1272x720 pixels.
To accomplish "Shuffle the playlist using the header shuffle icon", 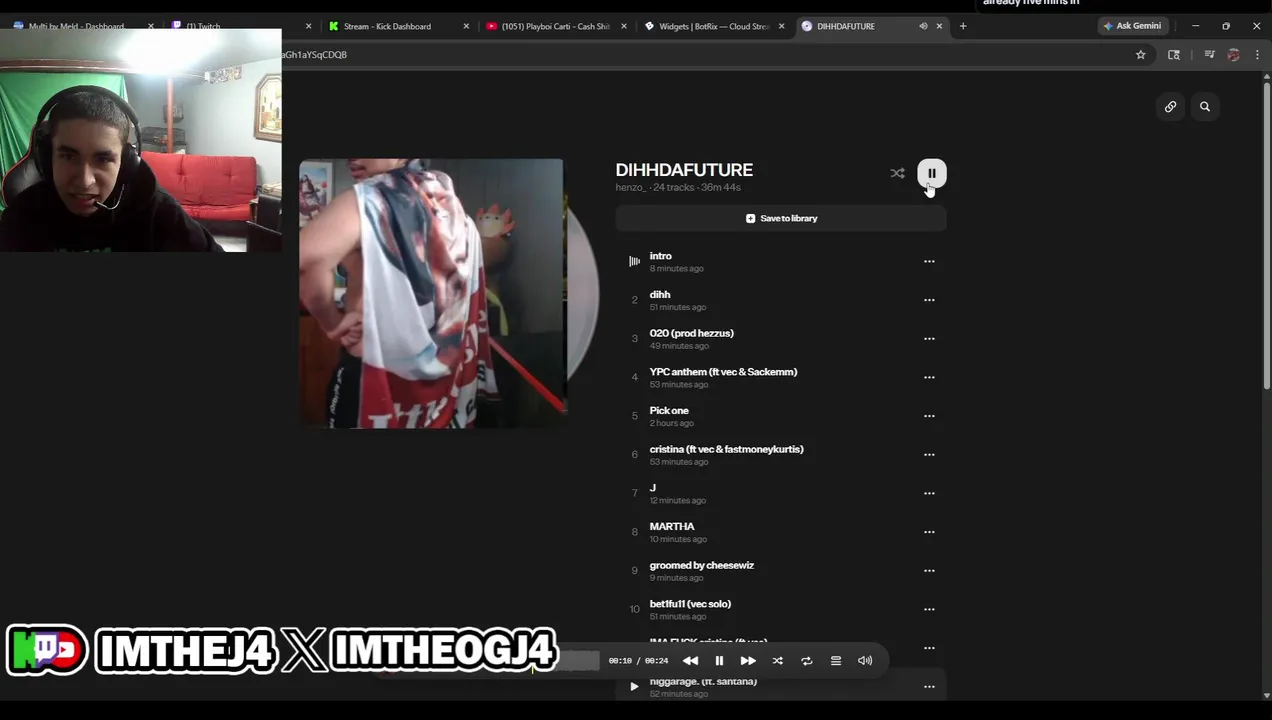I will 897,173.
